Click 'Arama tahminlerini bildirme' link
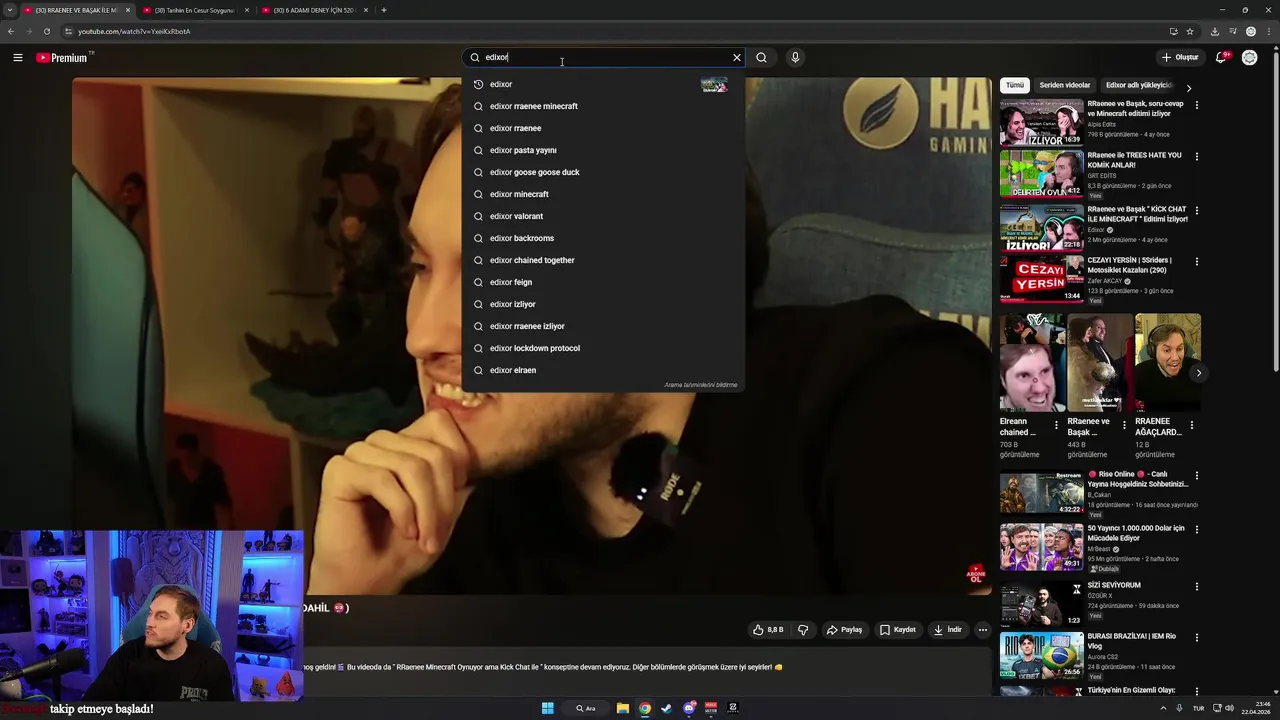 pos(700,385)
